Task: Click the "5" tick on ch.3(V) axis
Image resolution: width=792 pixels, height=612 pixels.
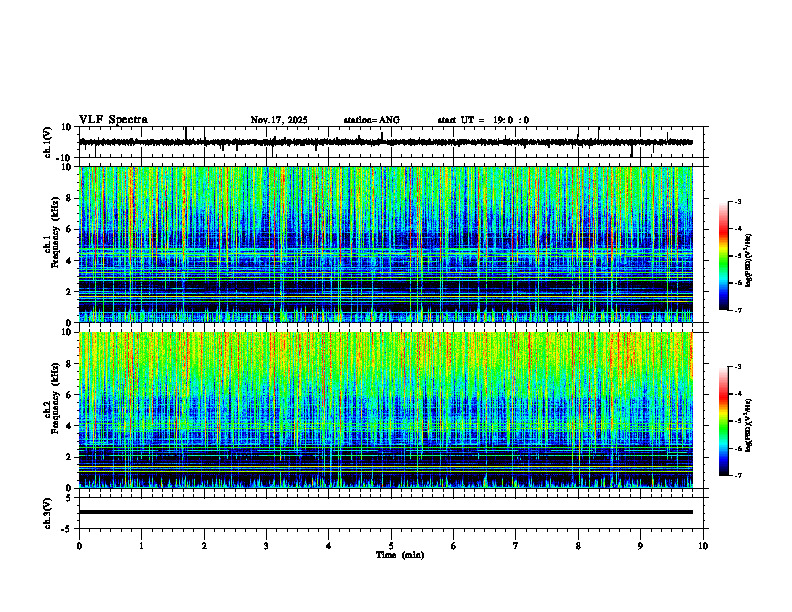Action: tap(69, 497)
